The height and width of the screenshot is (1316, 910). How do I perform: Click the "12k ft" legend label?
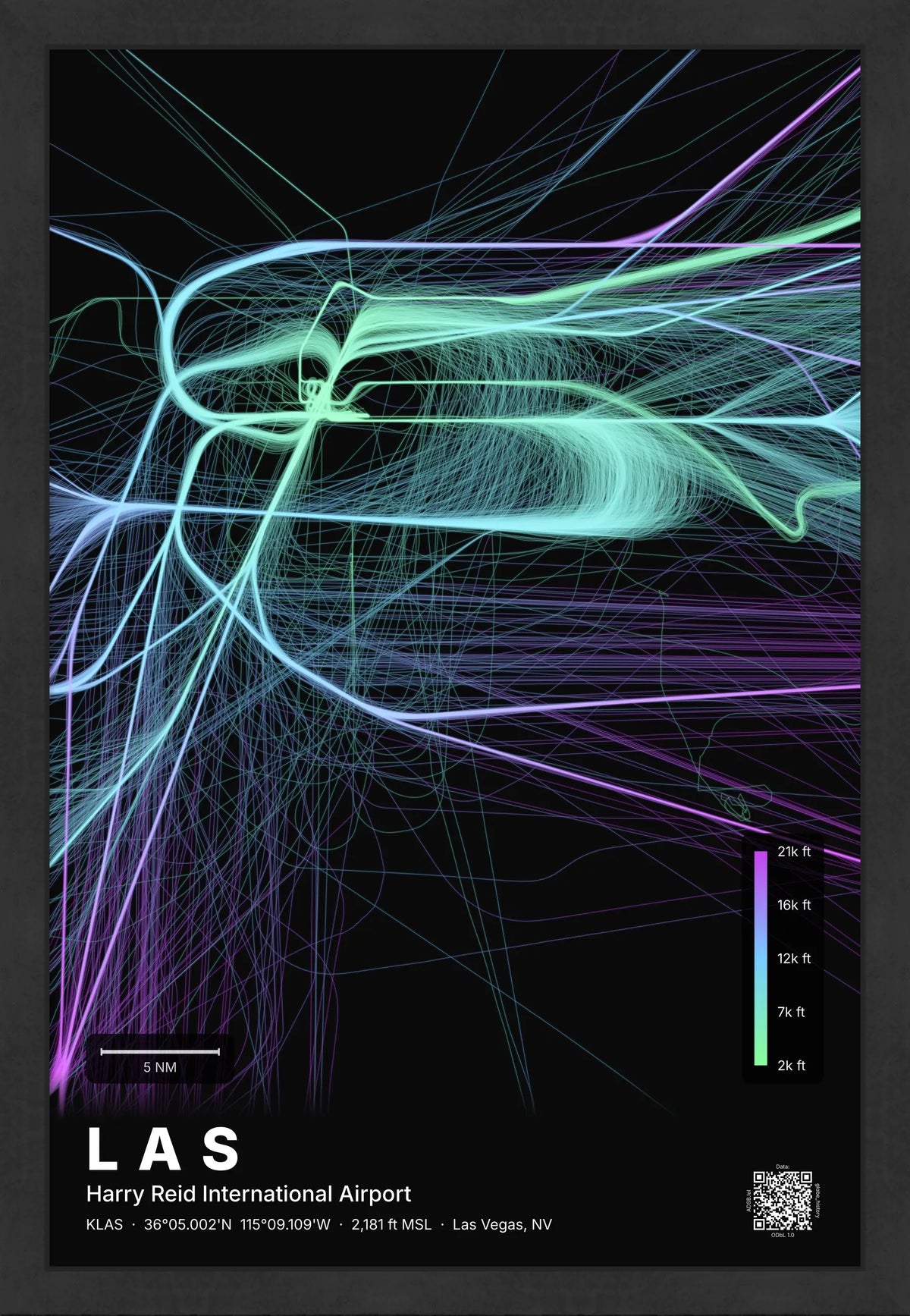coord(794,959)
